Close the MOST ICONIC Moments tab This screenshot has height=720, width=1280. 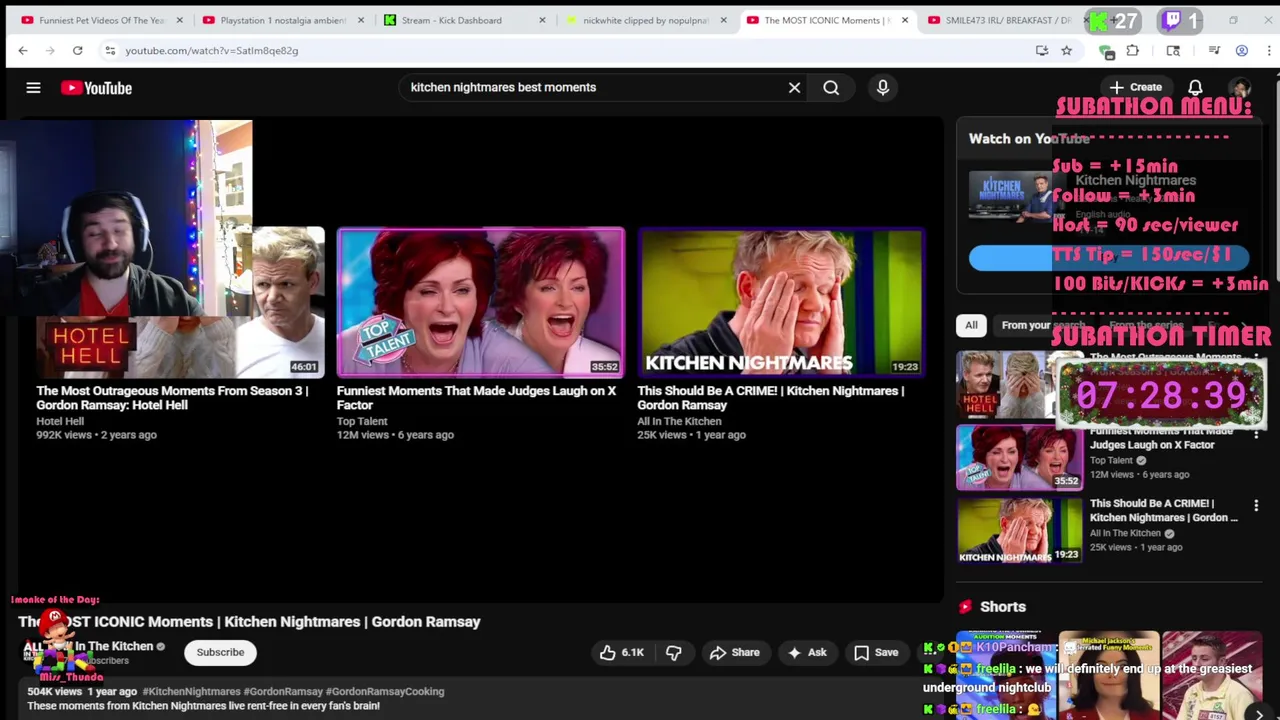tap(904, 20)
